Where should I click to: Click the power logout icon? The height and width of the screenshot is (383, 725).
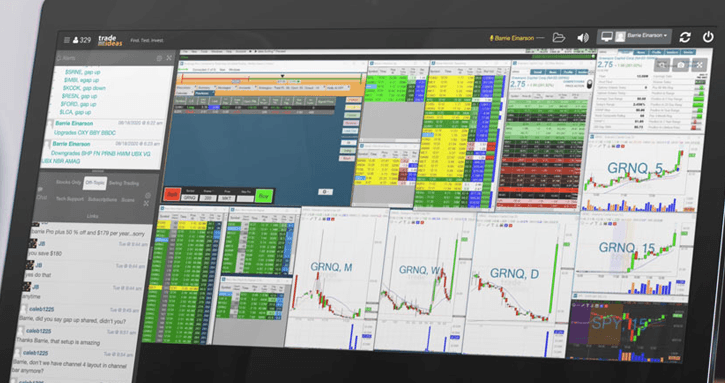click(708, 37)
